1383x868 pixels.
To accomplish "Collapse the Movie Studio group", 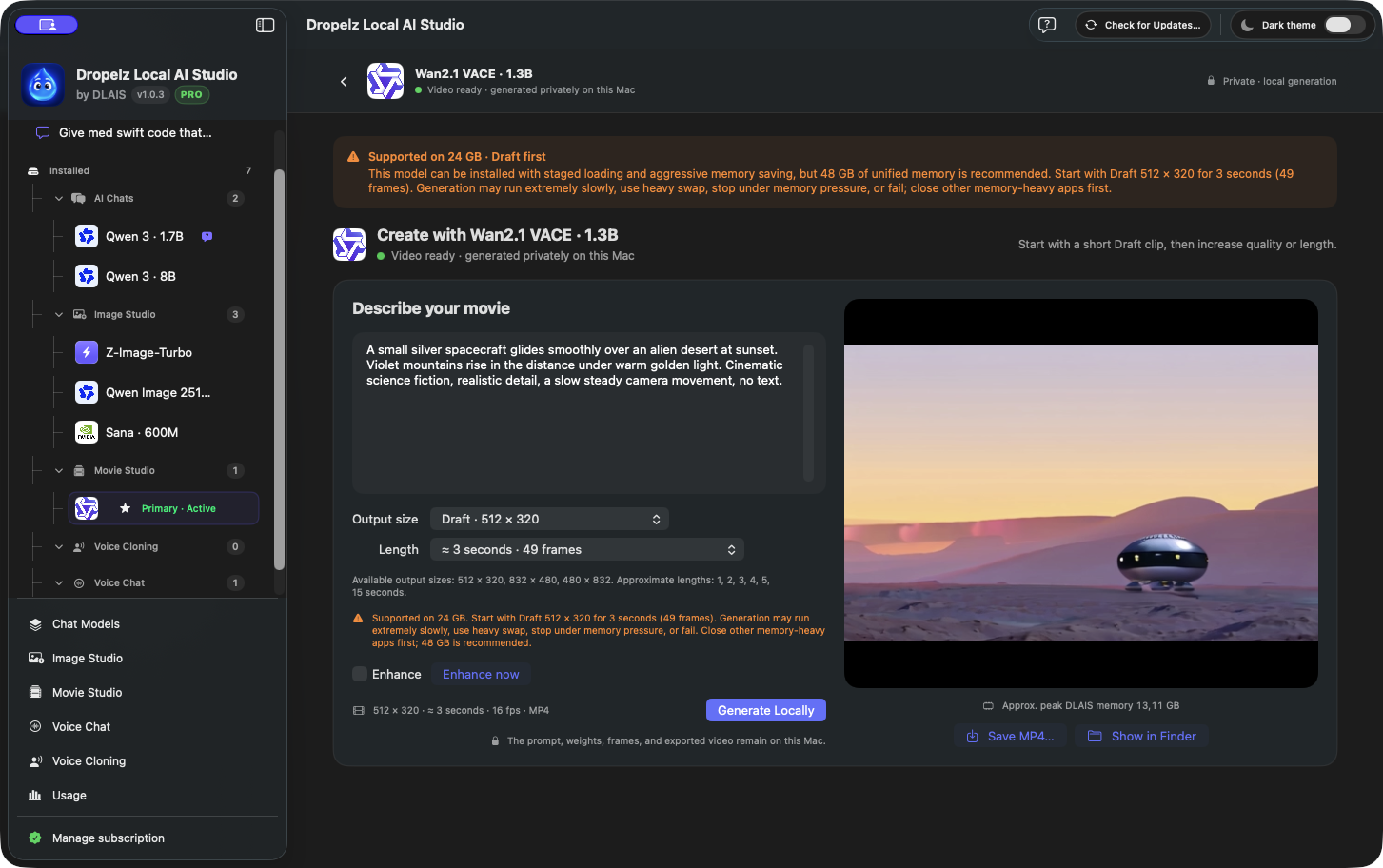I will tap(59, 470).
